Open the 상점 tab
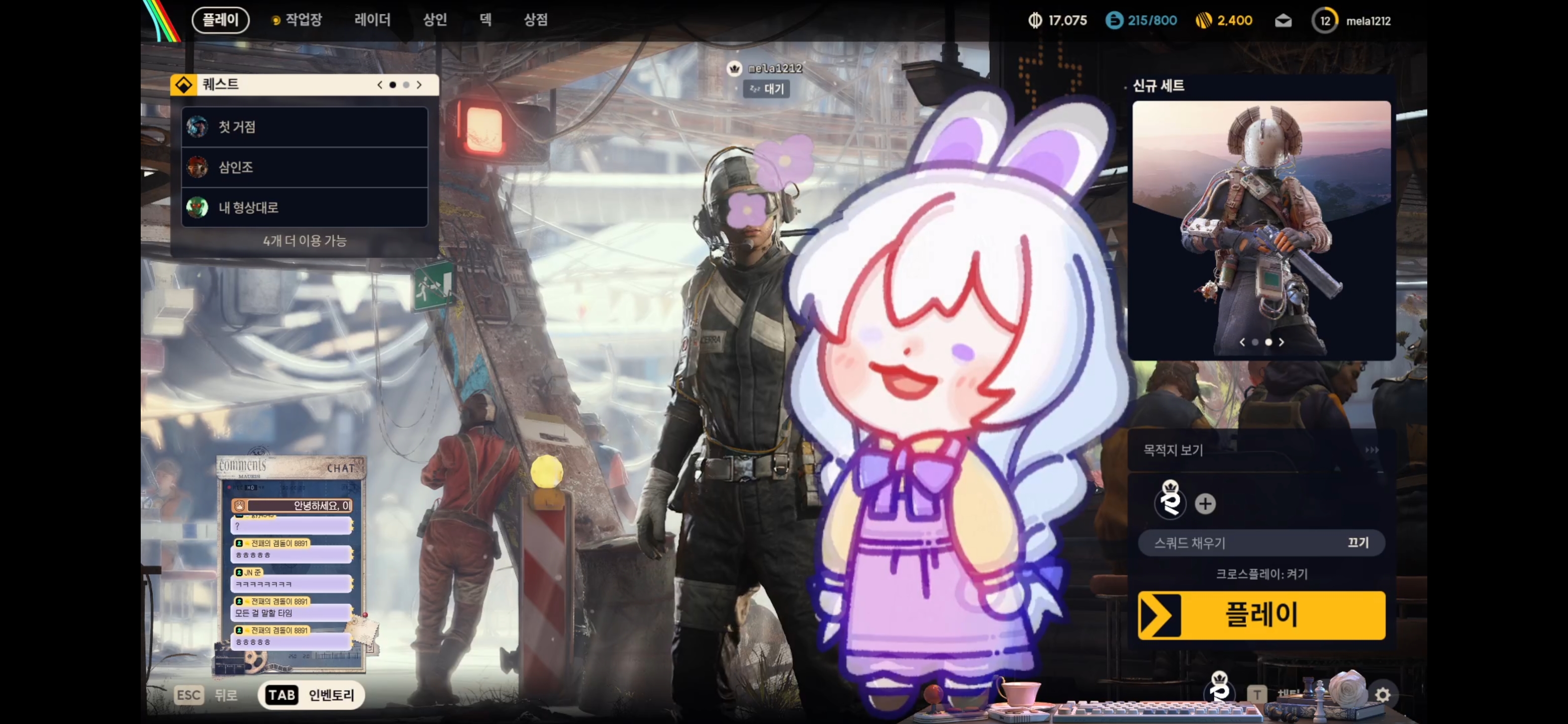This screenshot has height=724, width=1568. point(536,20)
